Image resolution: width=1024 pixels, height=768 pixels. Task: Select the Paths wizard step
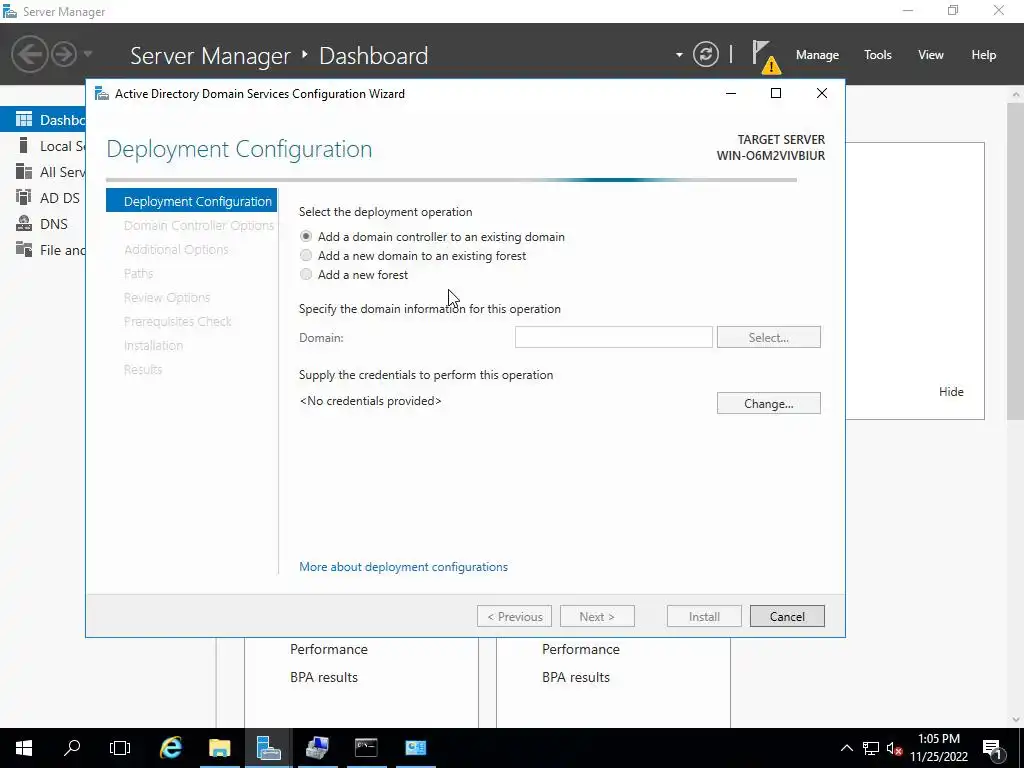[138, 274]
